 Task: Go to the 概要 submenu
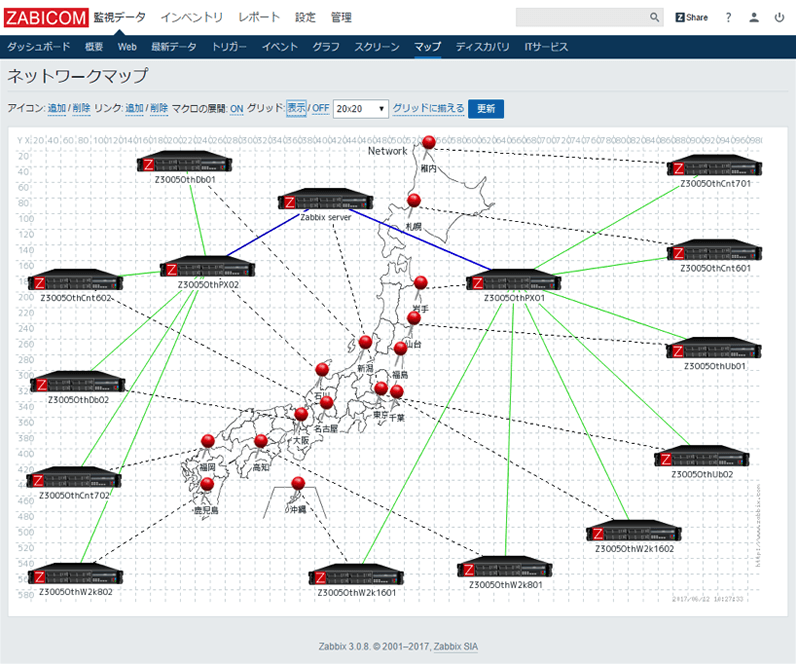94,47
